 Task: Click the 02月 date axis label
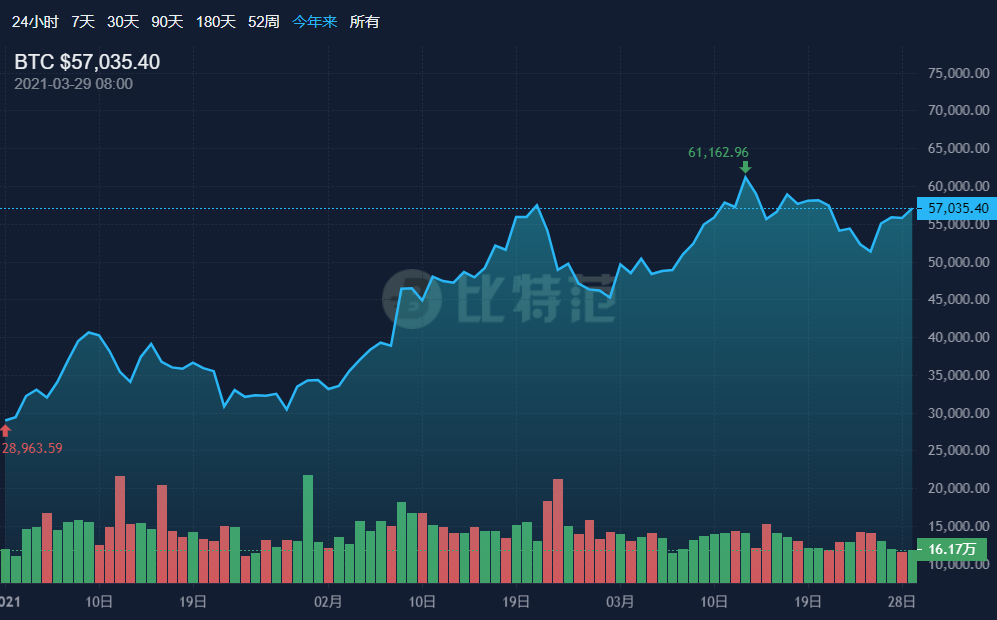(x=328, y=602)
